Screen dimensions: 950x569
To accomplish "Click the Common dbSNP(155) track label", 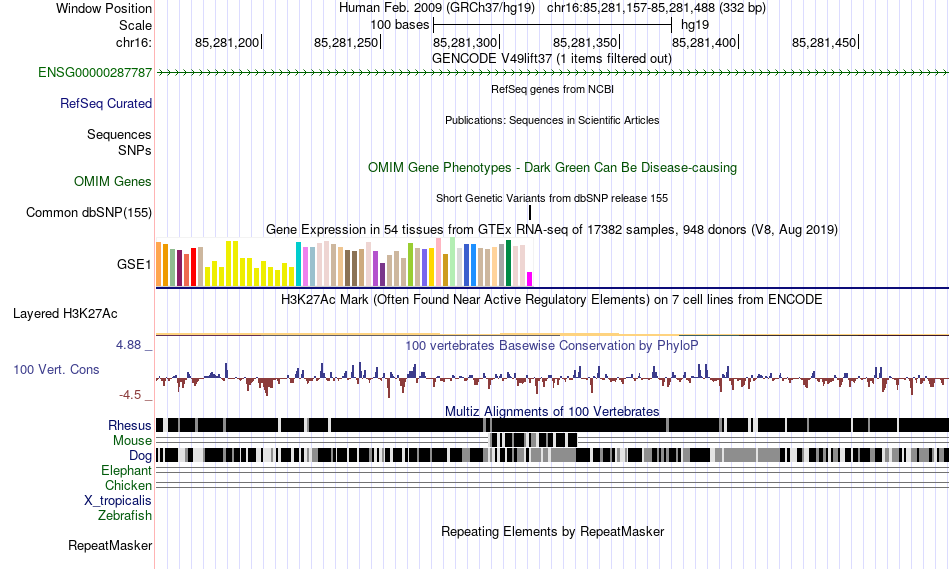I will 89,213.
